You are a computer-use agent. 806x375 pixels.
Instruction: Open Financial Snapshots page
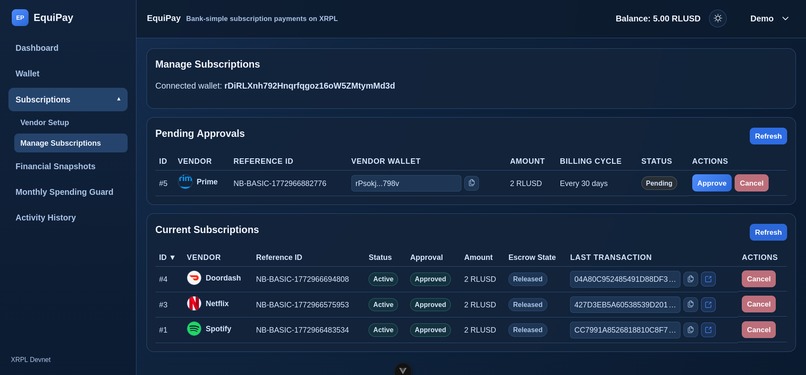point(56,166)
